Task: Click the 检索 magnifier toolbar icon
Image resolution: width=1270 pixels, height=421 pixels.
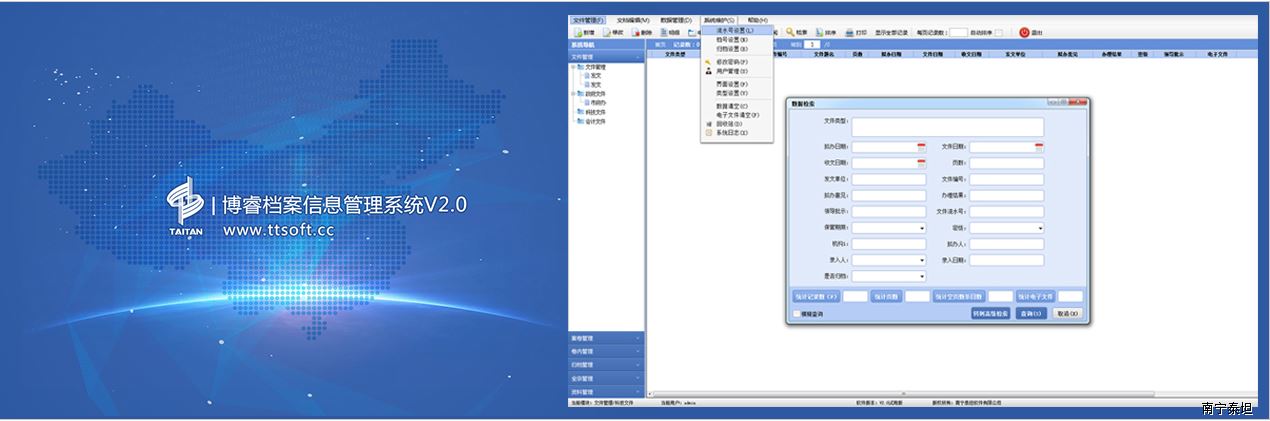Action: coord(790,32)
